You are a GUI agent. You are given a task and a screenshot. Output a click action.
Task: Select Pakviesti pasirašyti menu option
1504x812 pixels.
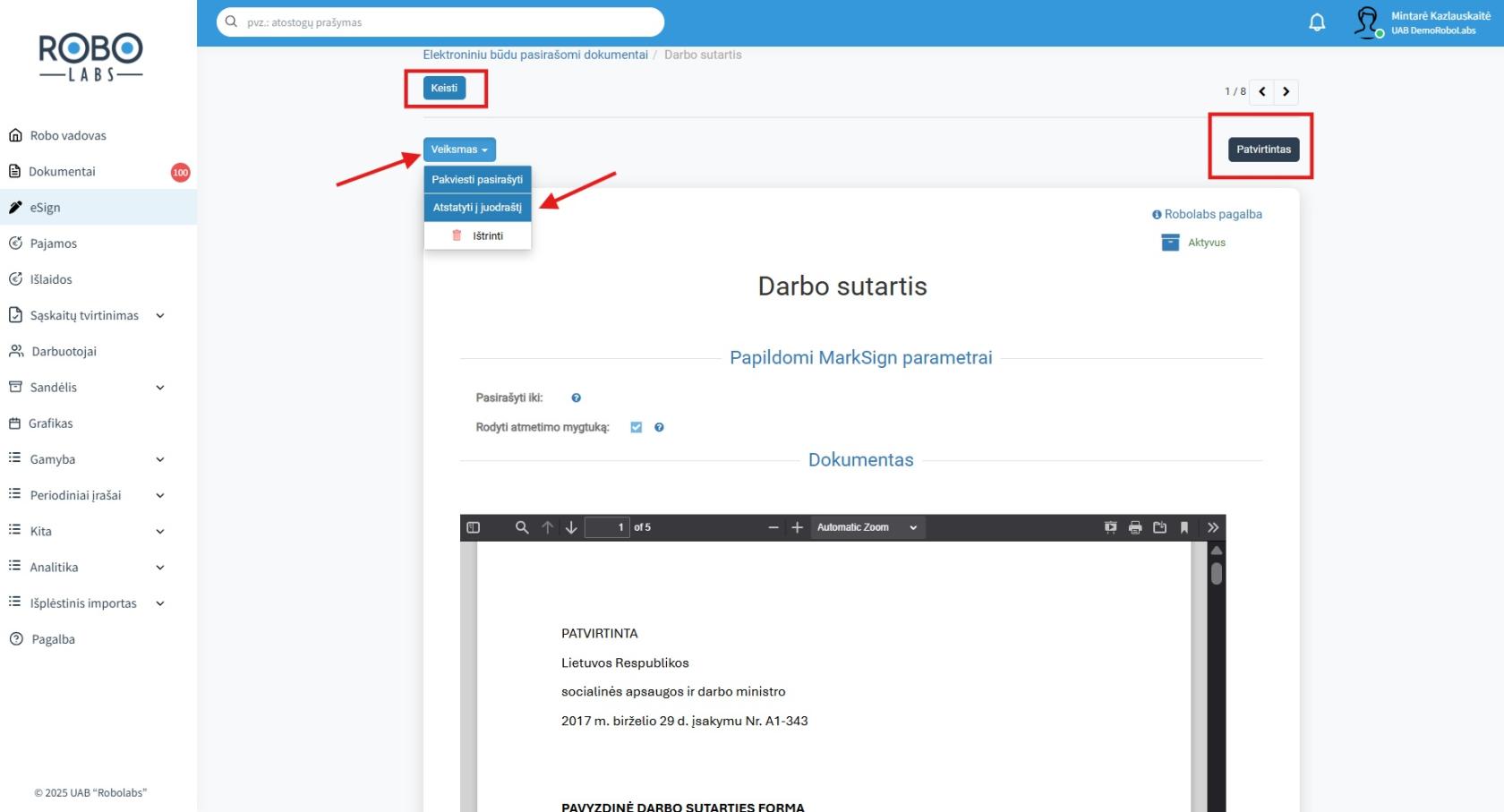(477, 179)
